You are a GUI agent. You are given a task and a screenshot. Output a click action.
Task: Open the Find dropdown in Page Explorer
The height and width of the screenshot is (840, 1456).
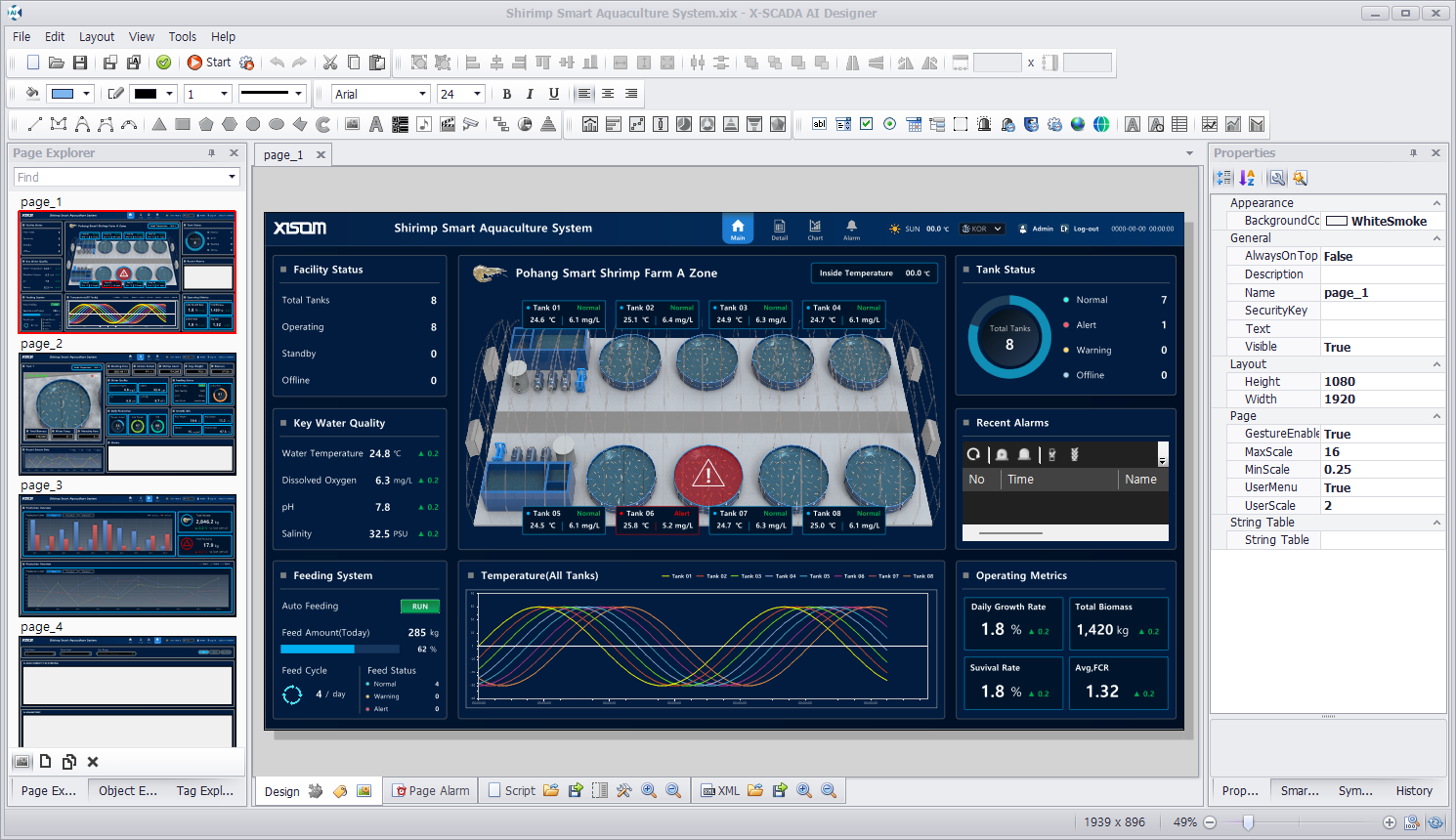point(232,177)
